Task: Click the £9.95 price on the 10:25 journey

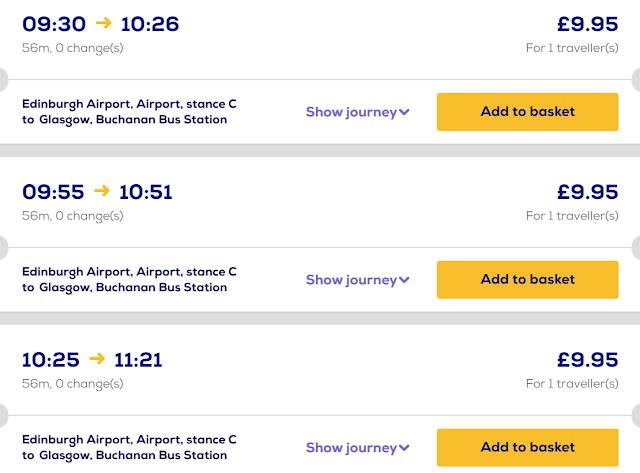Action: click(587, 359)
